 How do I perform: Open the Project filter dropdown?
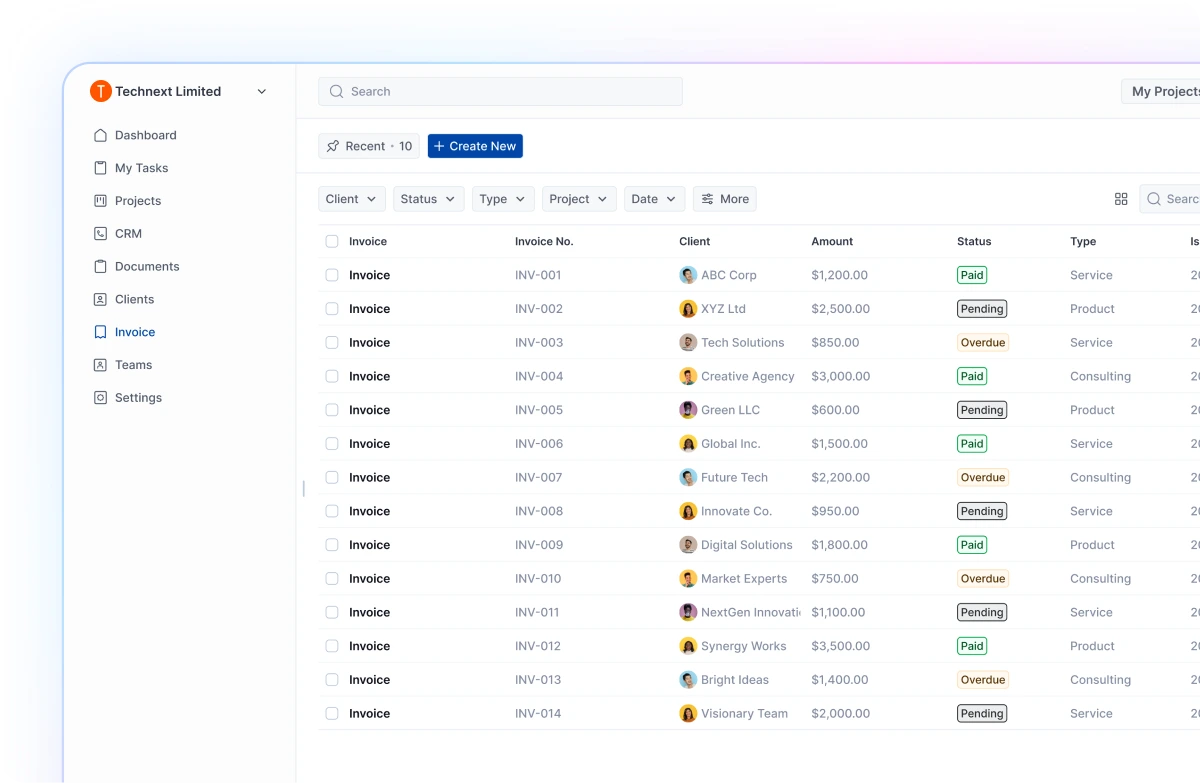[579, 199]
